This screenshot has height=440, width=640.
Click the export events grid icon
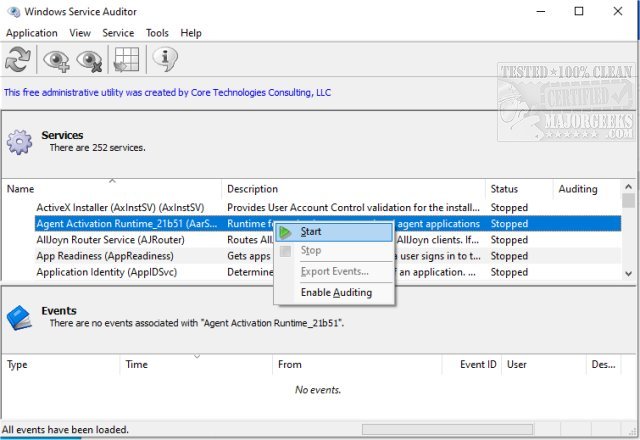[125, 60]
